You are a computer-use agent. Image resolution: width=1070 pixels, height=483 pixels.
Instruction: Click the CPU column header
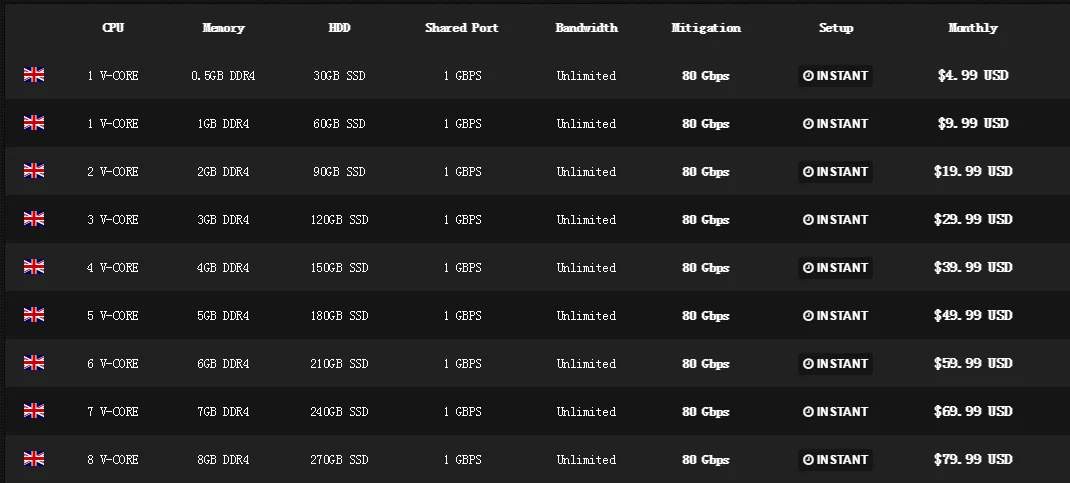(113, 28)
